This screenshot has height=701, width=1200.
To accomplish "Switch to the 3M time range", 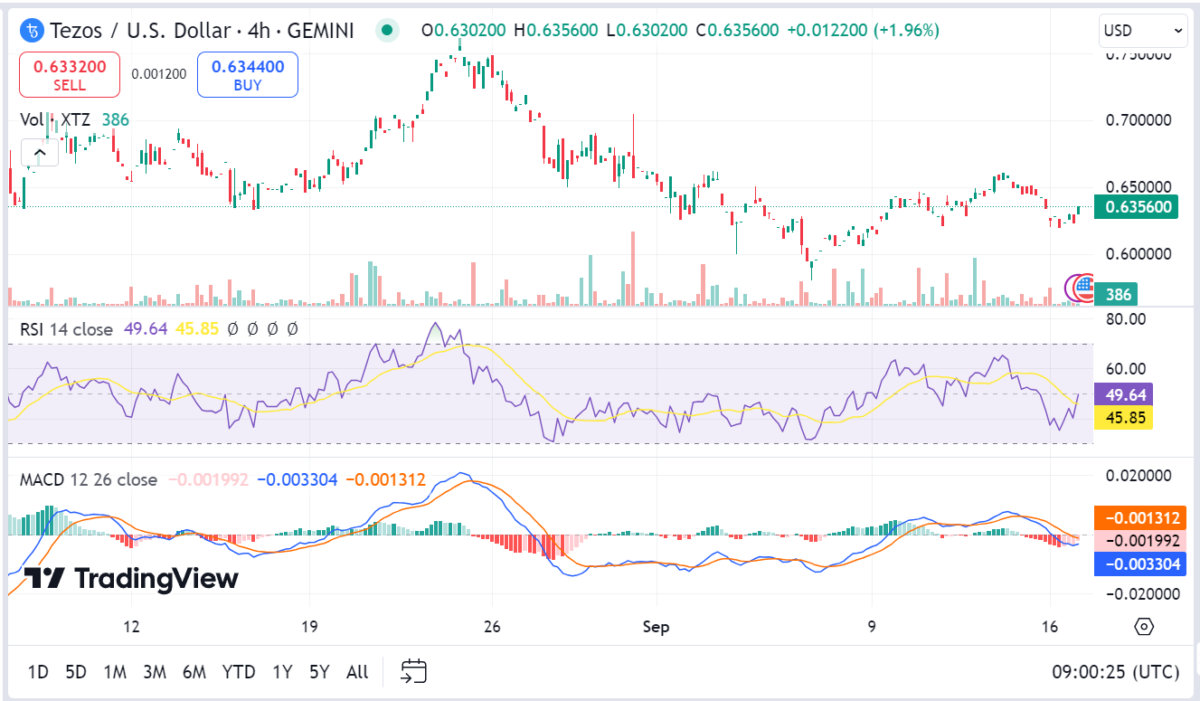I will point(154,672).
